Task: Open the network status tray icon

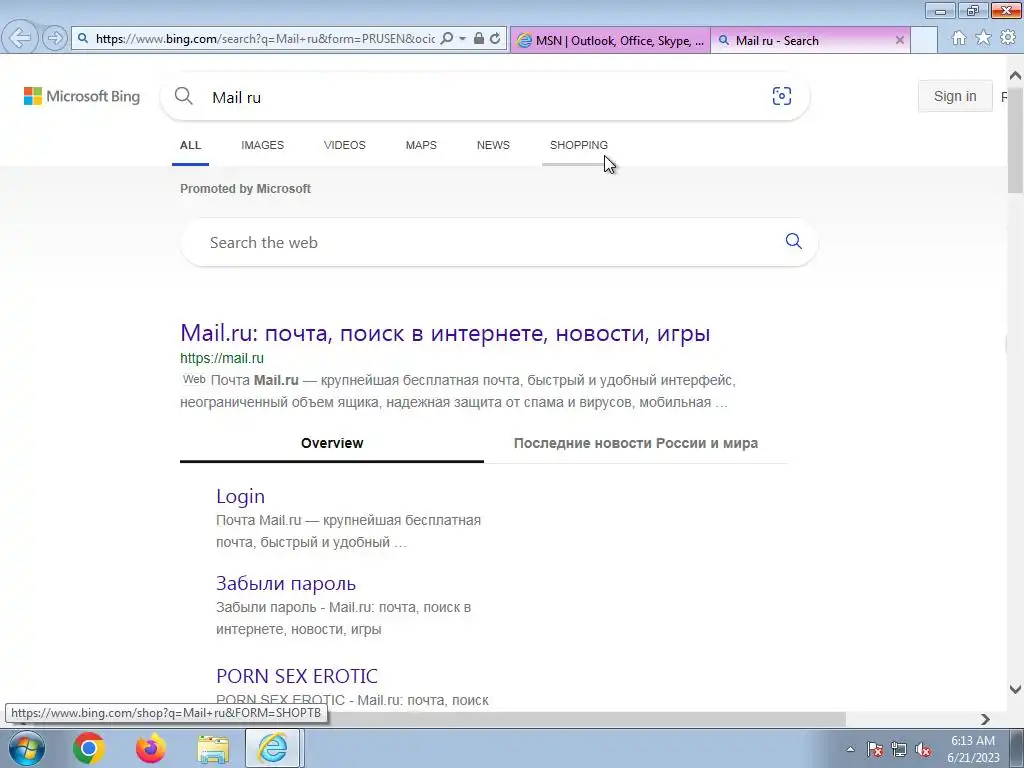Action: tap(899, 750)
